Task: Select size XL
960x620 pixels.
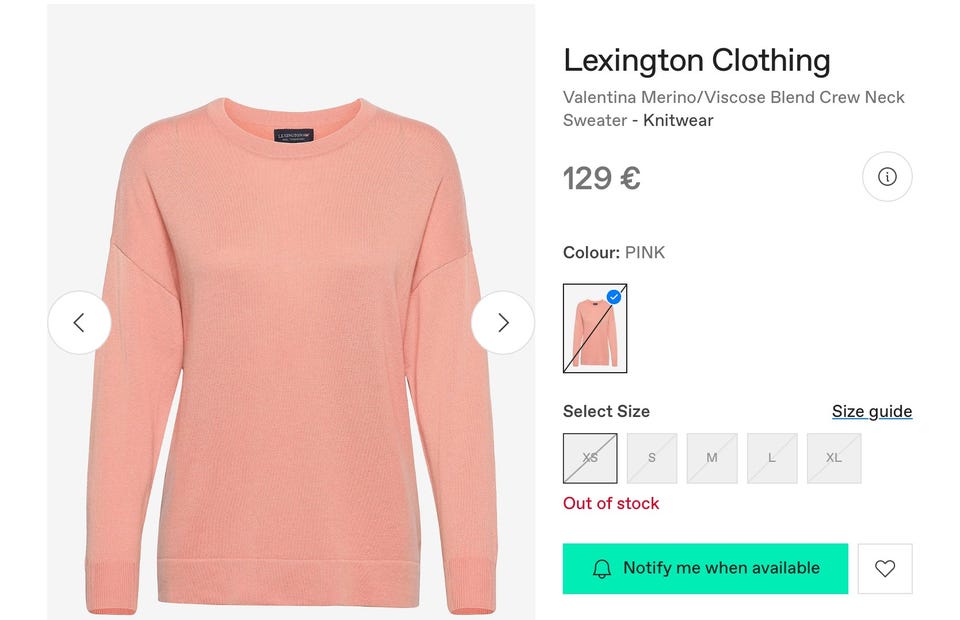Action: point(834,458)
